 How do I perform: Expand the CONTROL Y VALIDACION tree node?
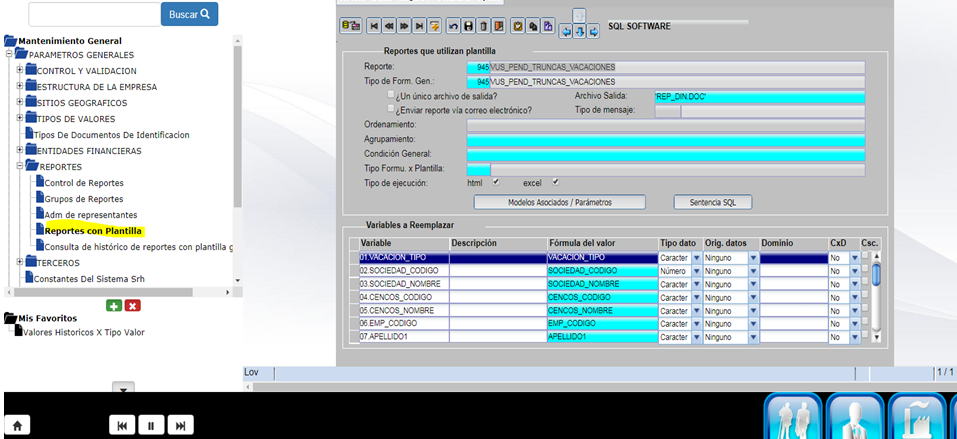[x=19, y=70]
